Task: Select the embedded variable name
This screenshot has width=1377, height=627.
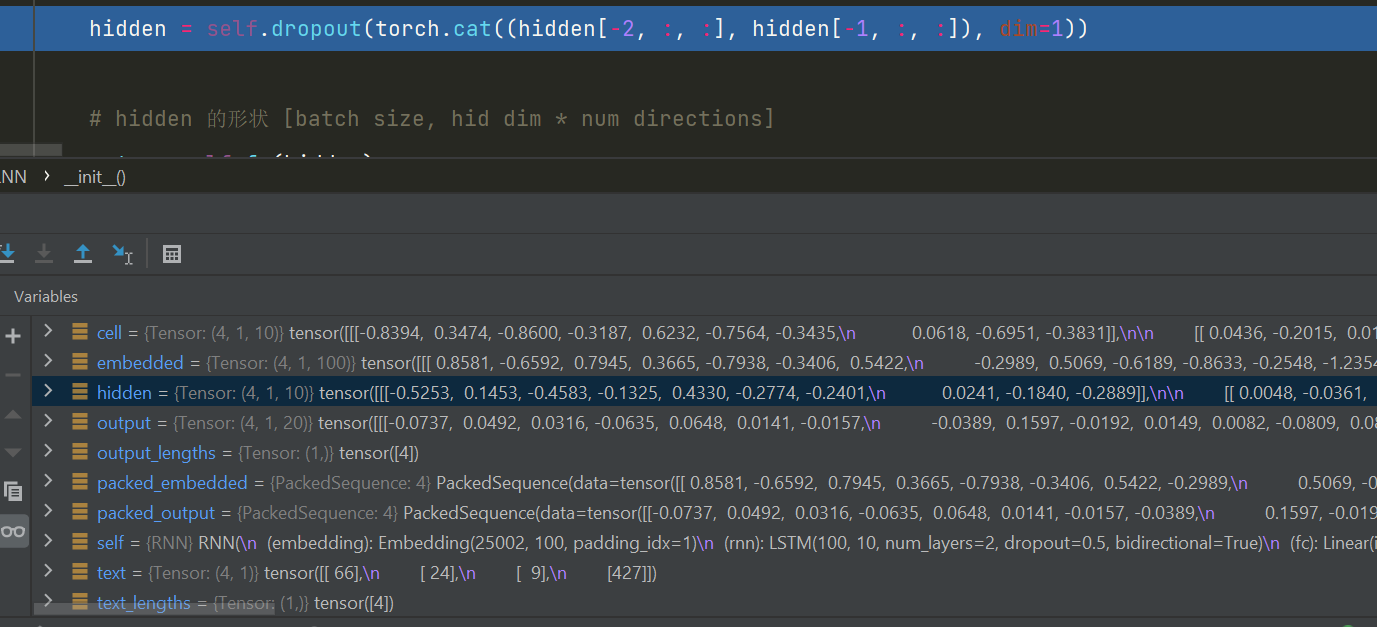Action: tap(140, 363)
